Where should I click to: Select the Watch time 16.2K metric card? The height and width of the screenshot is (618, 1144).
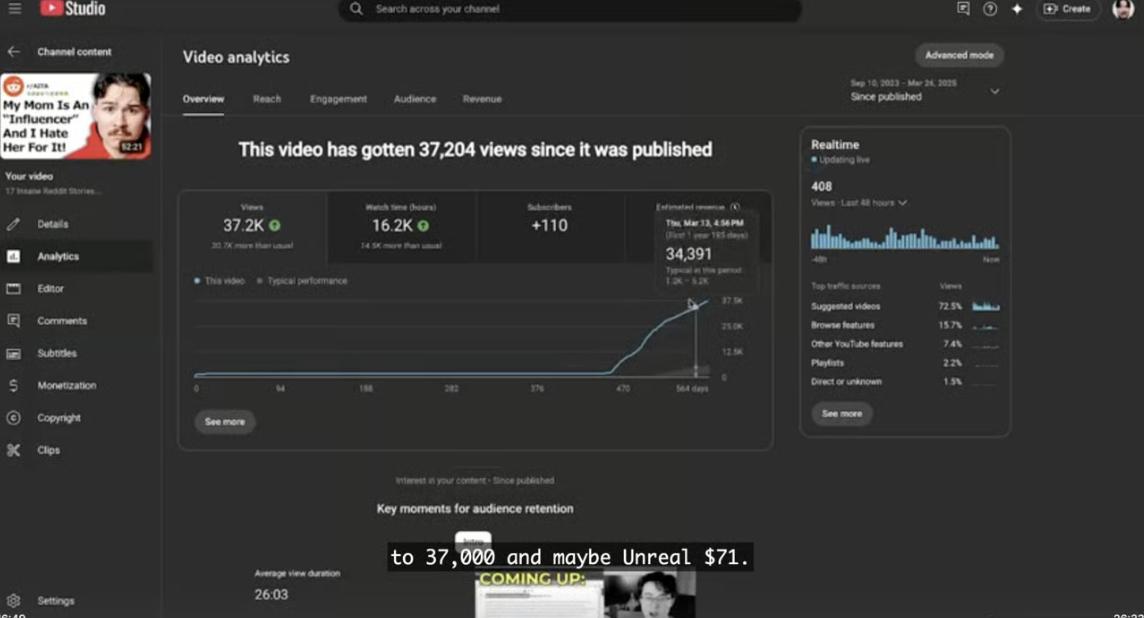[x=401, y=227]
